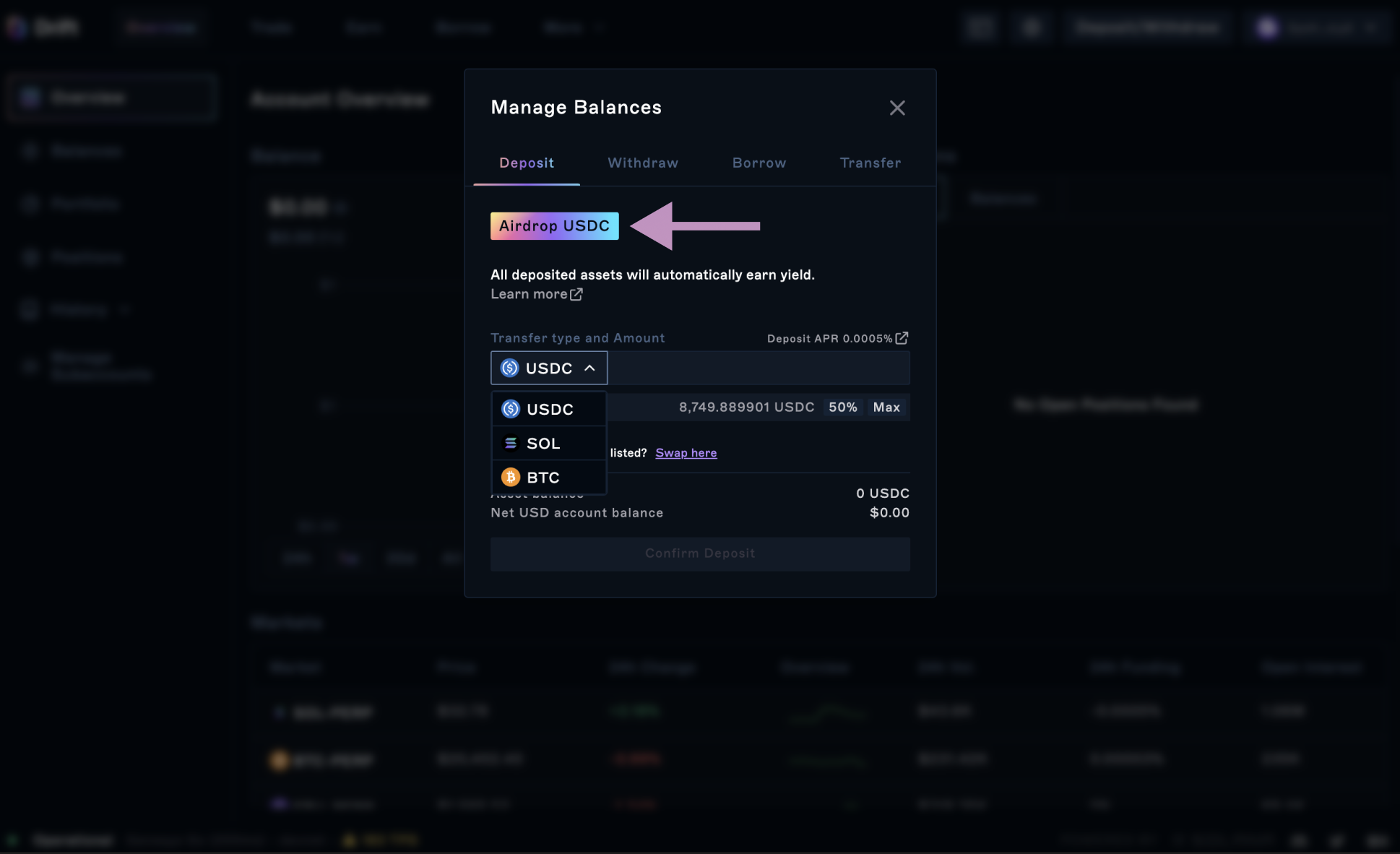Image resolution: width=1400 pixels, height=854 pixels.
Task: Follow the Swap here link
Action: 686,453
